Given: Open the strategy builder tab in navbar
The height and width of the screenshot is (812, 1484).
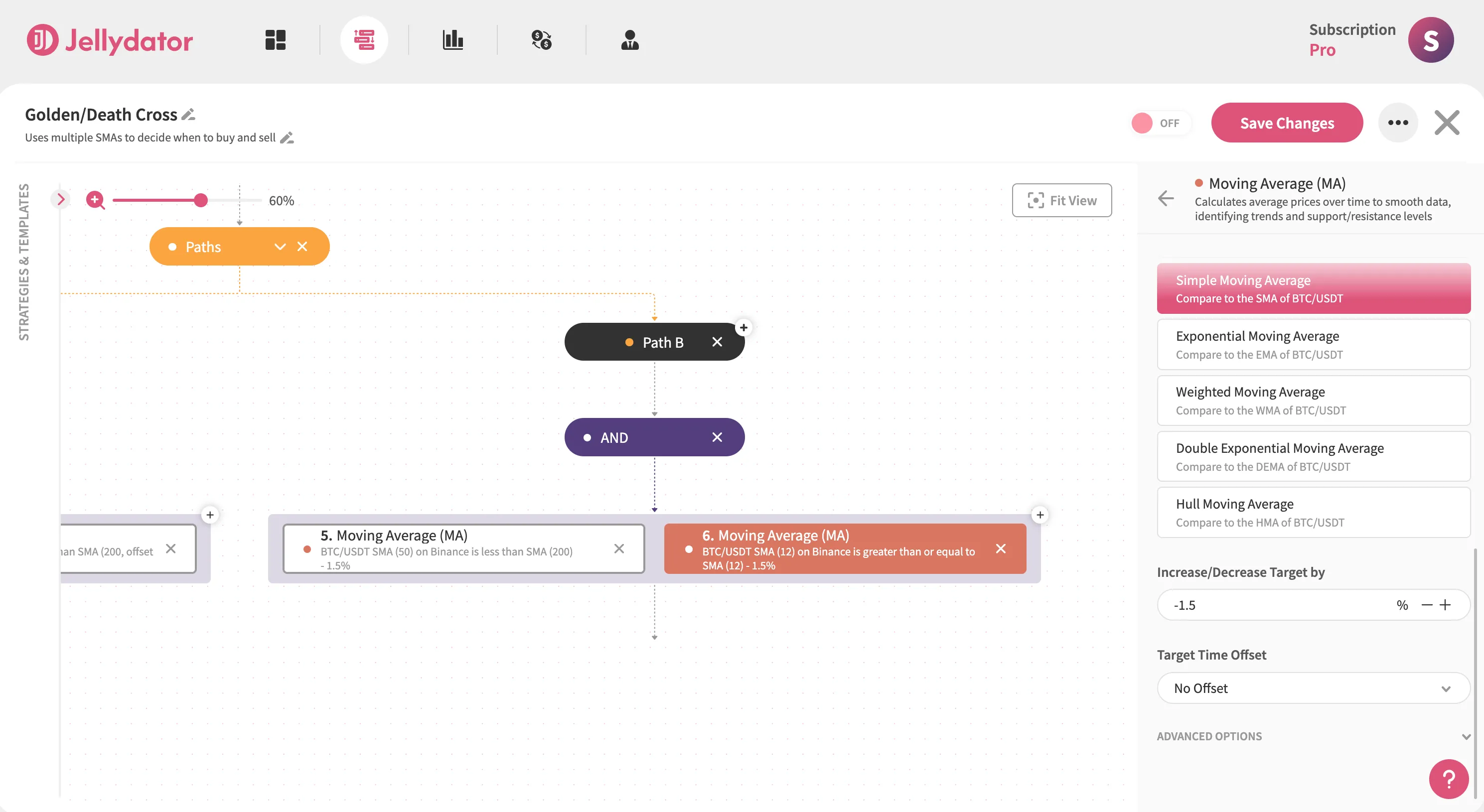Looking at the screenshot, I should pyautogui.click(x=364, y=40).
